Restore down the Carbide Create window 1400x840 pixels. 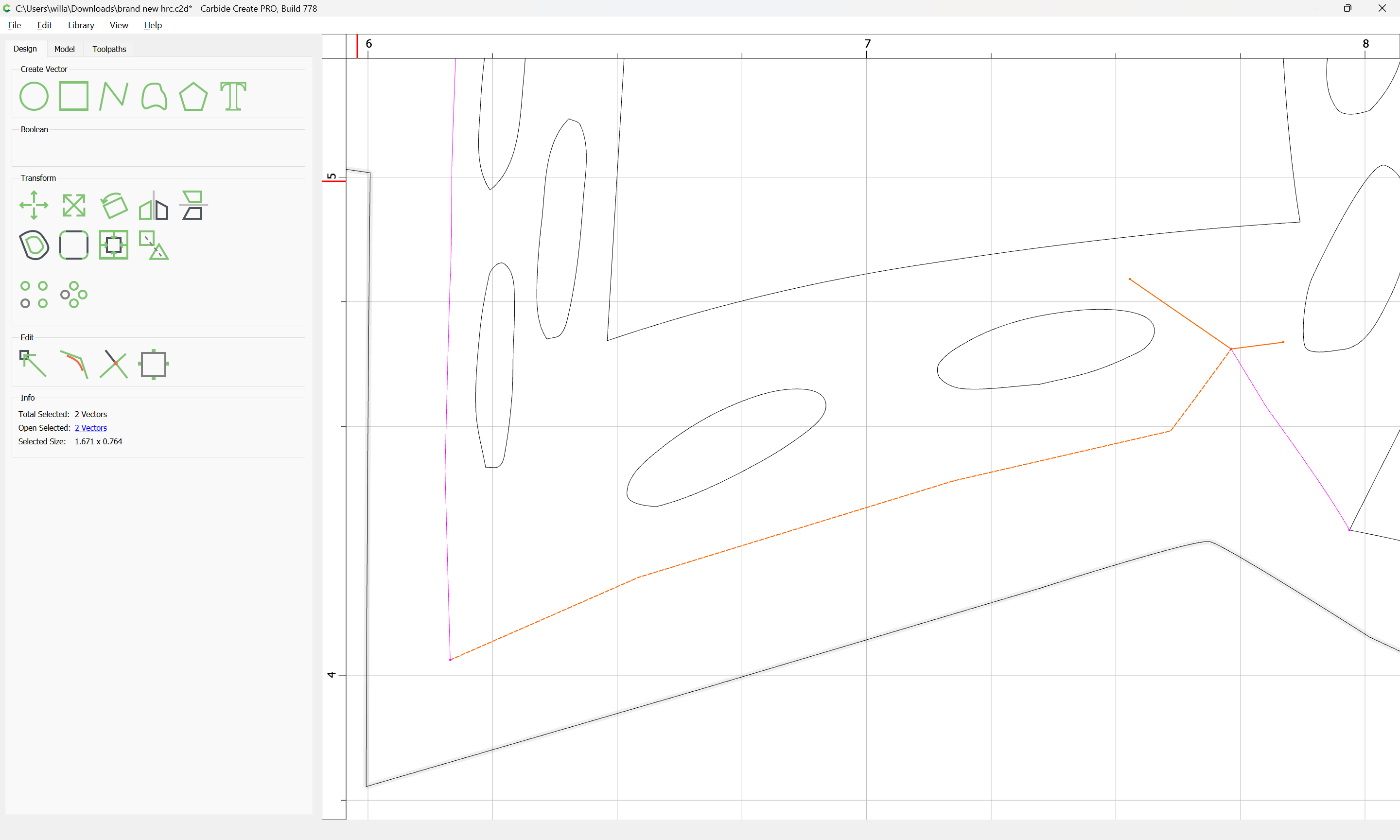1348,8
